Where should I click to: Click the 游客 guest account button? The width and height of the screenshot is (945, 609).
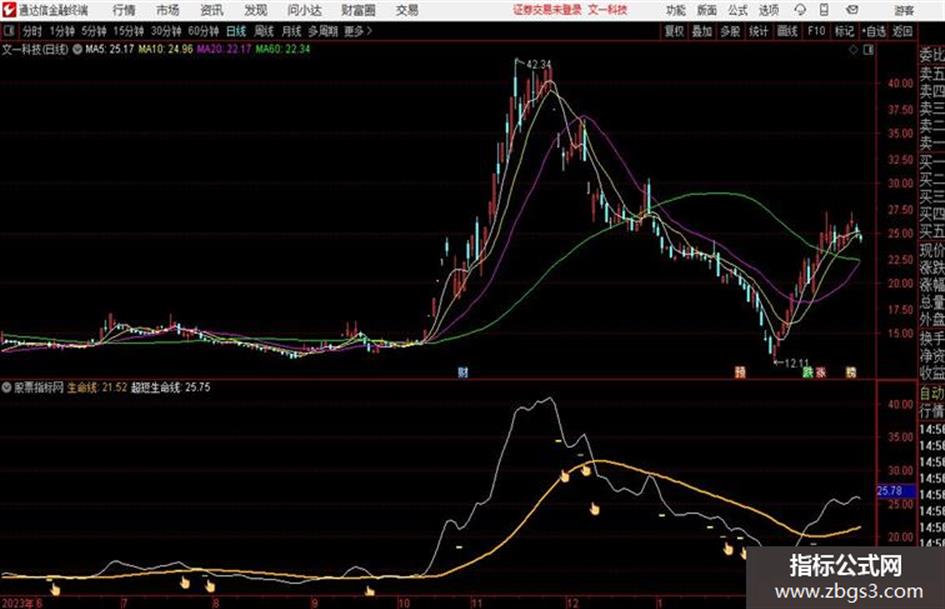coord(904,10)
